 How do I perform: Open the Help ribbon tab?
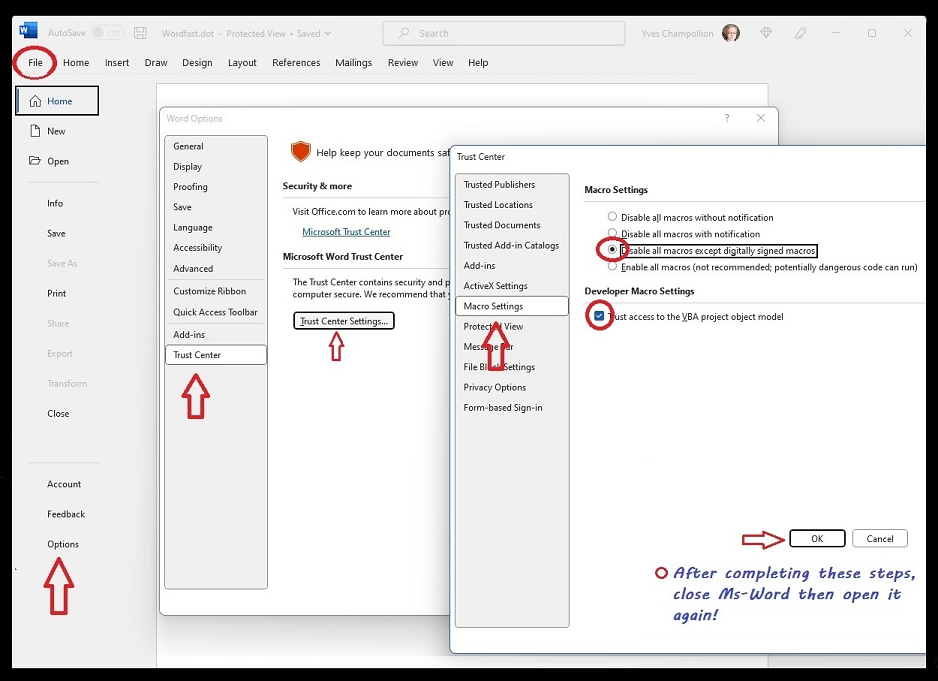pos(478,62)
